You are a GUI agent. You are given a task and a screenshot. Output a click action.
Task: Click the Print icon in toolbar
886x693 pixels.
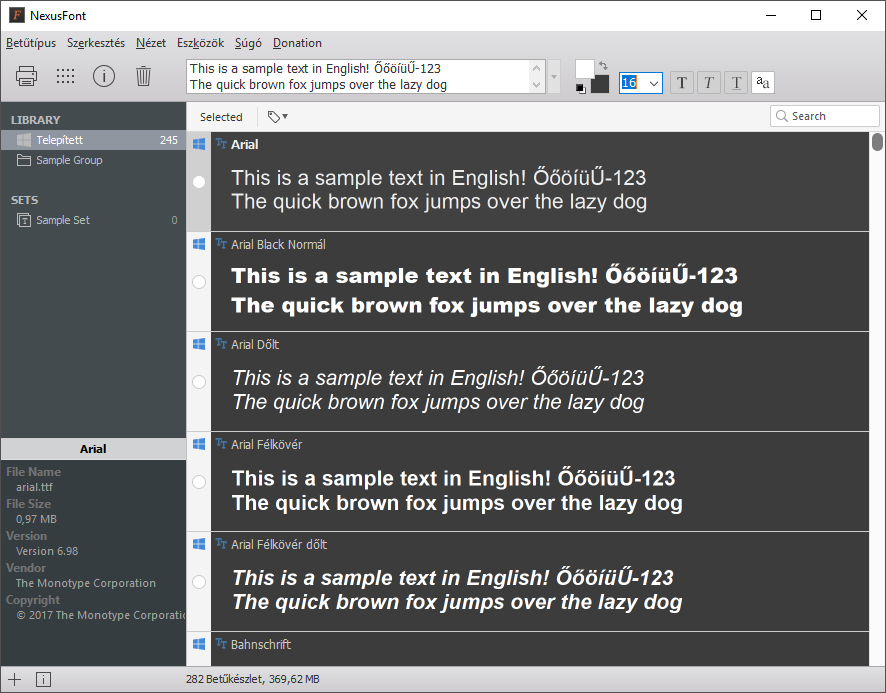[x=26, y=76]
